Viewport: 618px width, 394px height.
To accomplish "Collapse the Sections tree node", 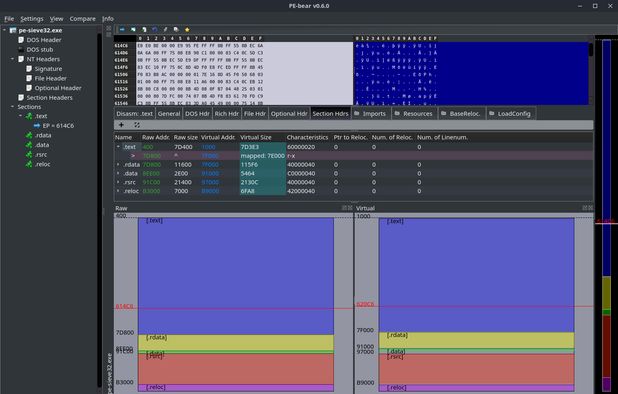I will click(12, 107).
